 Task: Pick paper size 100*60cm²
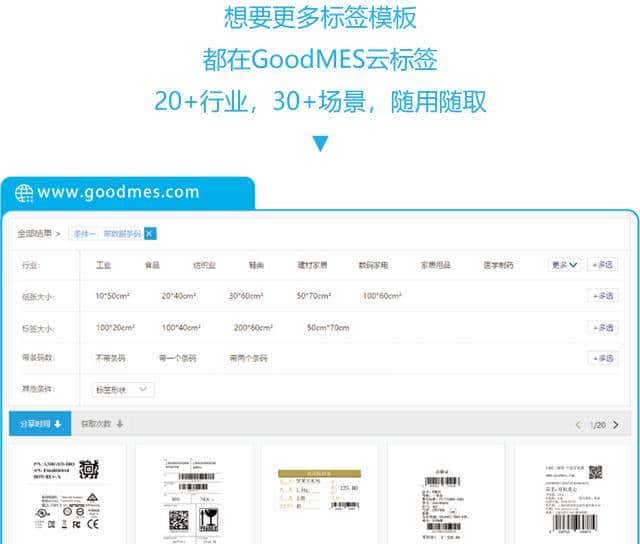[382, 296]
